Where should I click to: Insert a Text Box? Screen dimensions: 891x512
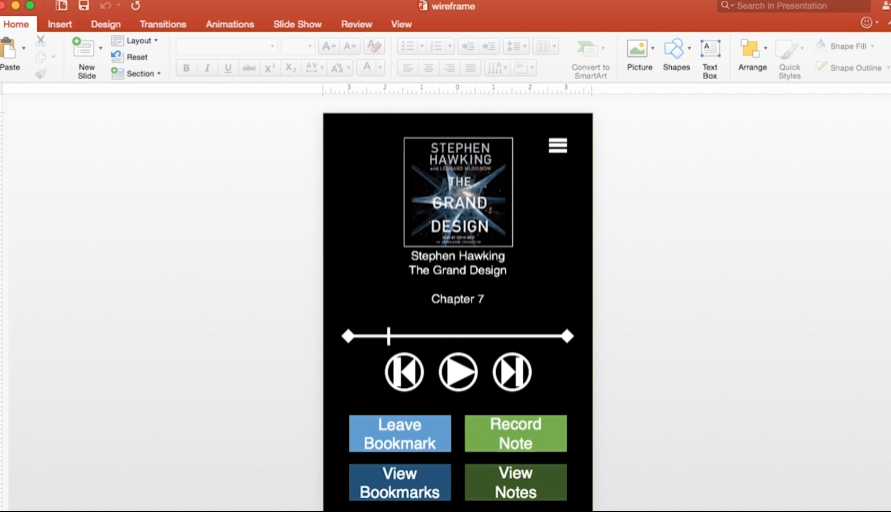710,59
